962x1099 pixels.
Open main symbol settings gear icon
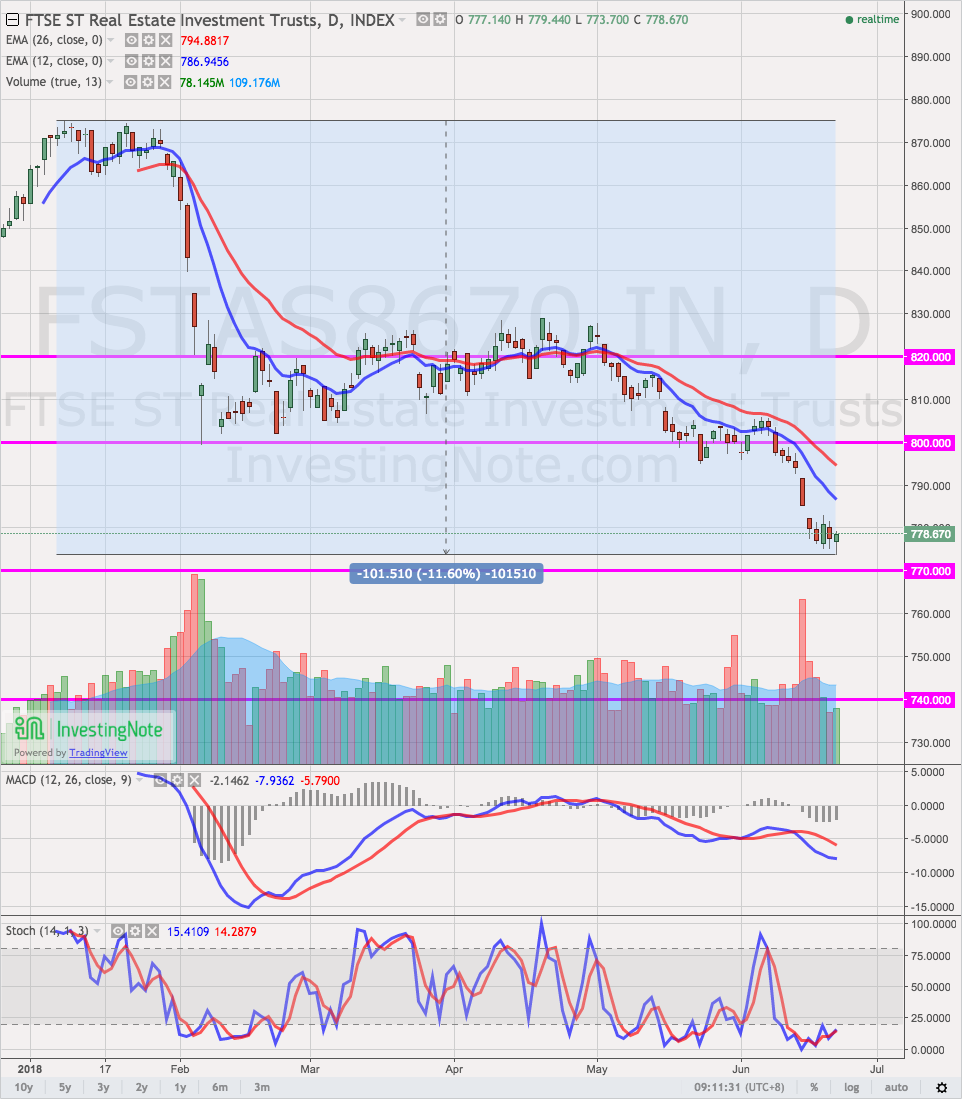click(x=440, y=19)
